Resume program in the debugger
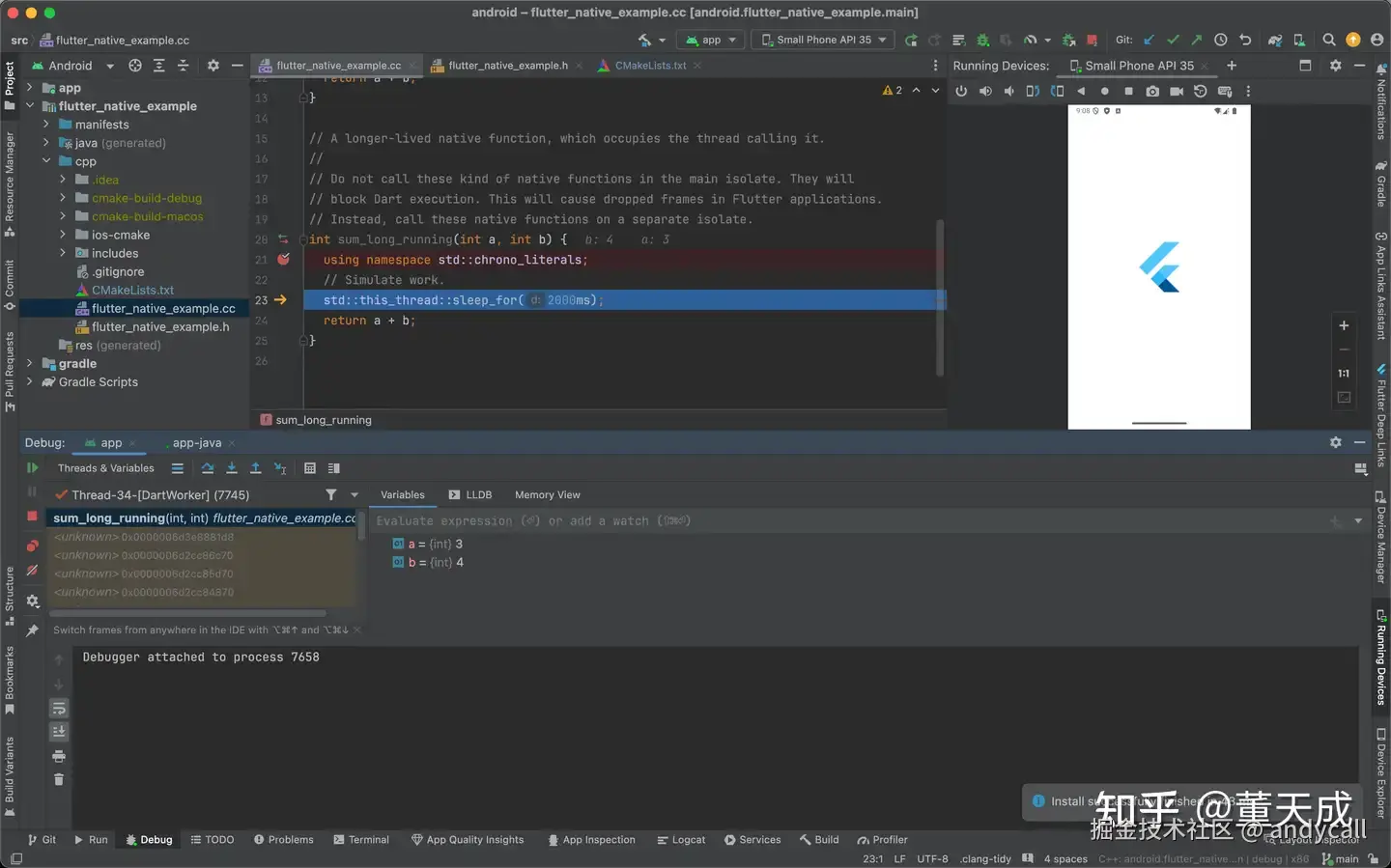 32,468
